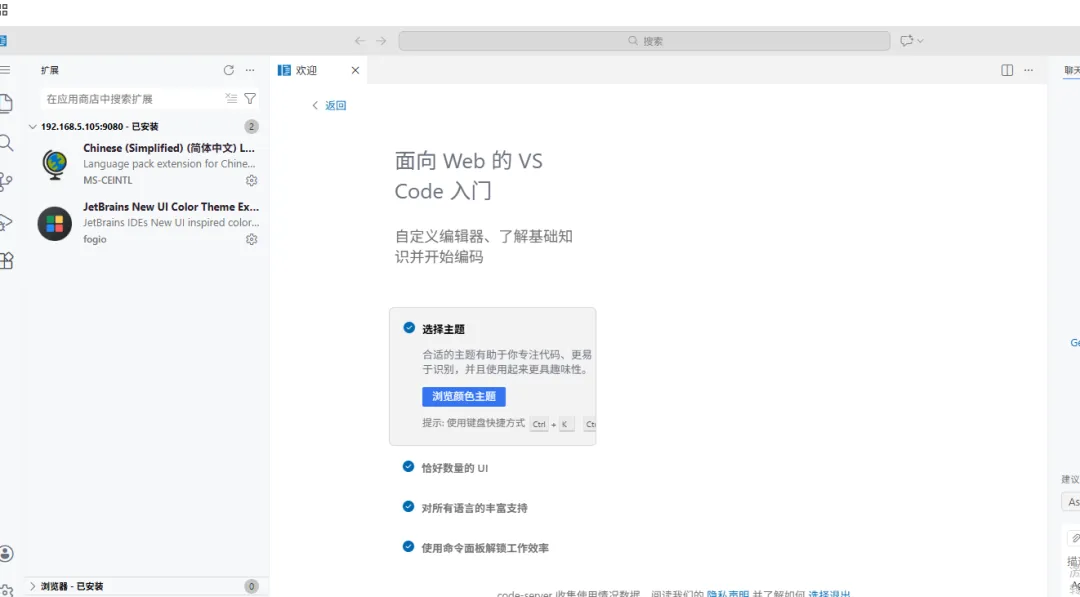1080x597 pixels.
Task: Open settings gear for JetBrains theme extension
Action: click(x=251, y=240)
